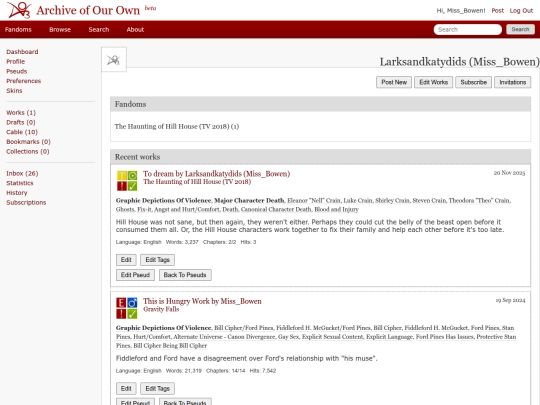
Task: Click the Post New button
Action: [x=394, y=82]
